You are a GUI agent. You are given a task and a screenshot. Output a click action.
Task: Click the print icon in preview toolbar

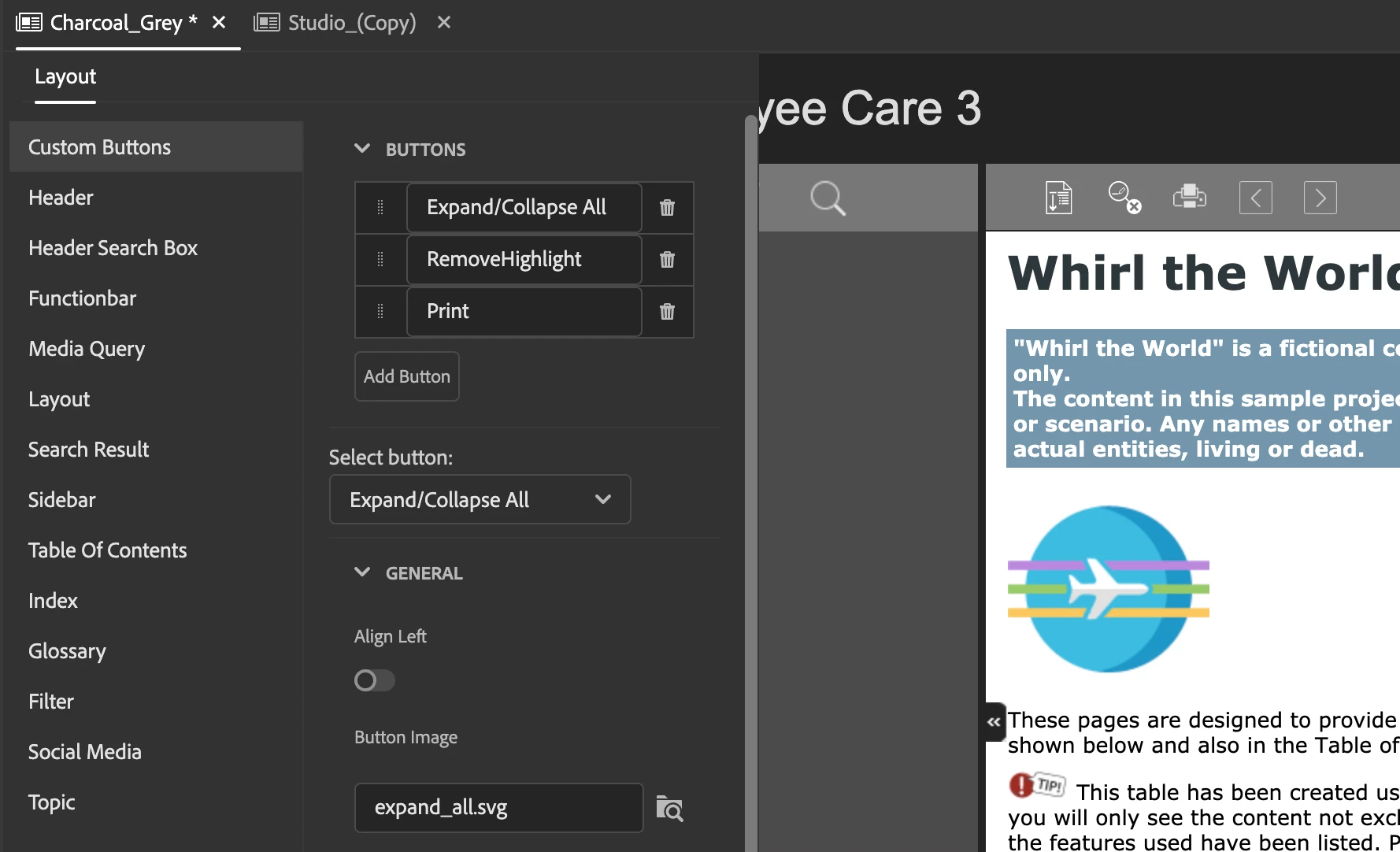coord(1190,197)
